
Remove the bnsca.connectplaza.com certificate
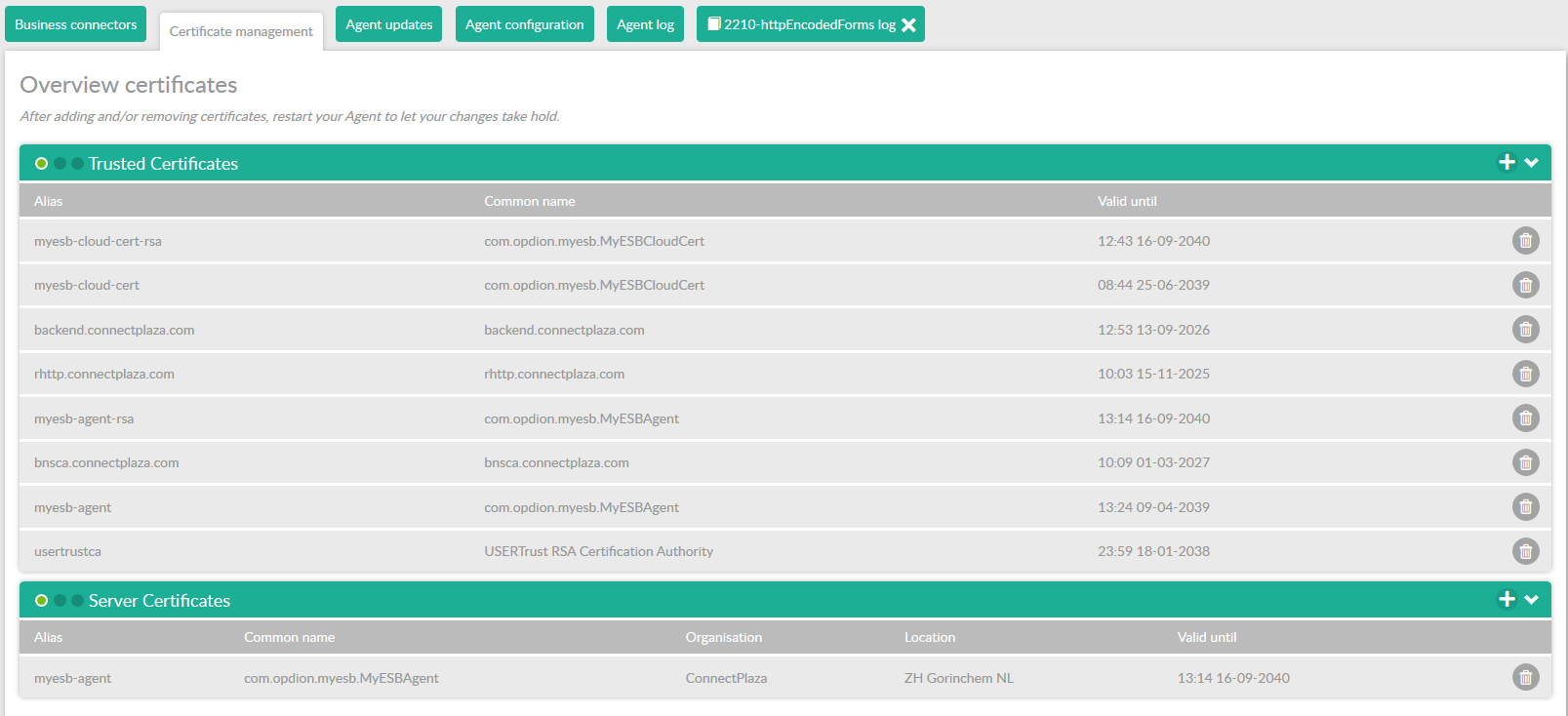click(1525, 462)
